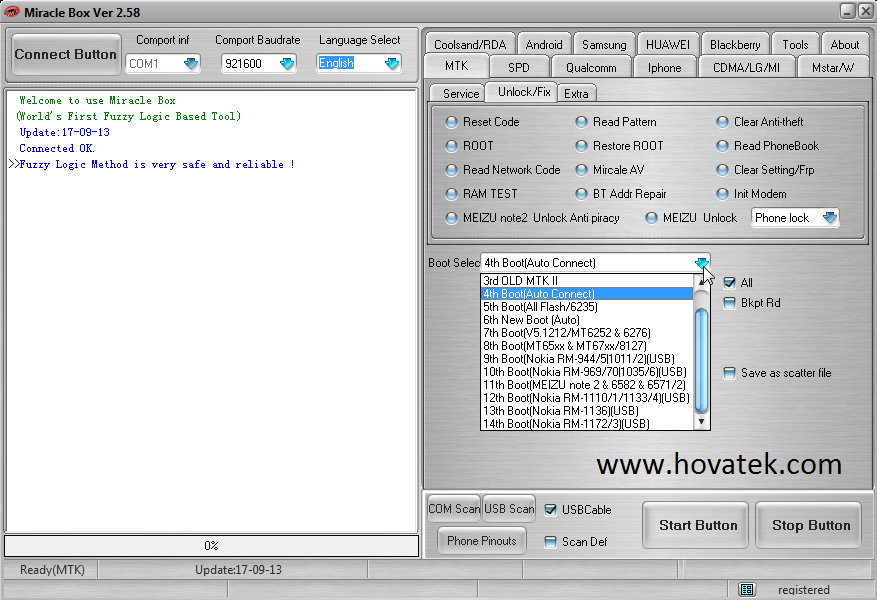Select Read PhoneBook radio button
The image size is (877, 600).
(x=723, y=146)
